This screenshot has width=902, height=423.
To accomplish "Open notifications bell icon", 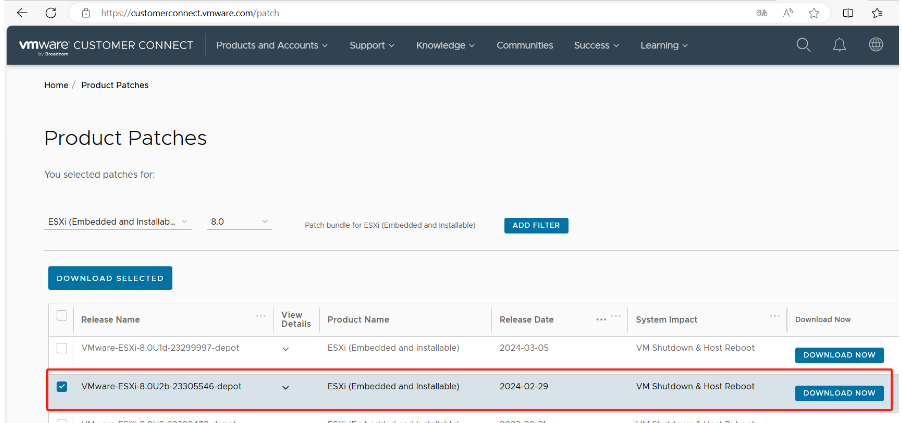I will [839, 45].
